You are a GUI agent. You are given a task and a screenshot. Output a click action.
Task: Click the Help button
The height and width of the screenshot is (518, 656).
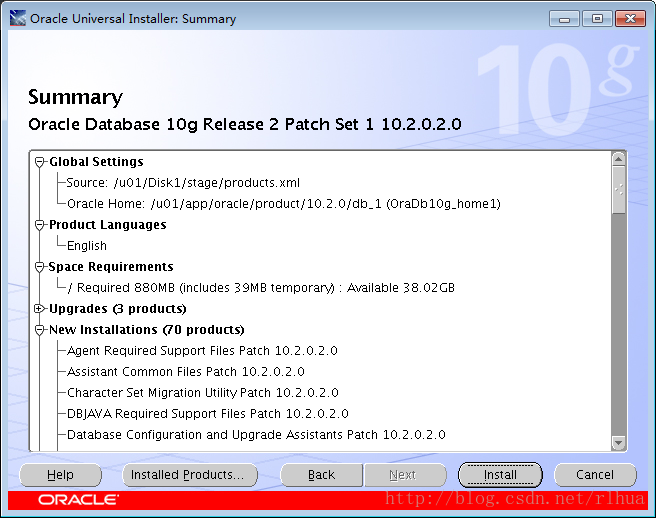click(x=60, y=475)
